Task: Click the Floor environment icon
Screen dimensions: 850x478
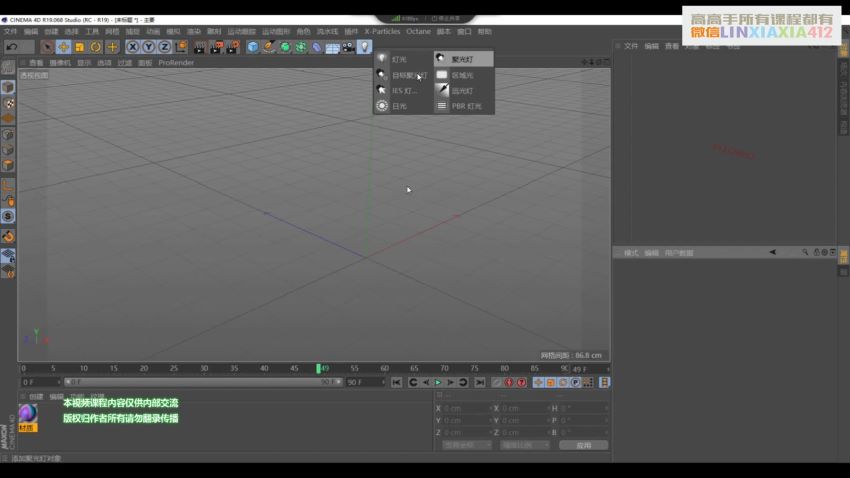Action: coord(332,47)
